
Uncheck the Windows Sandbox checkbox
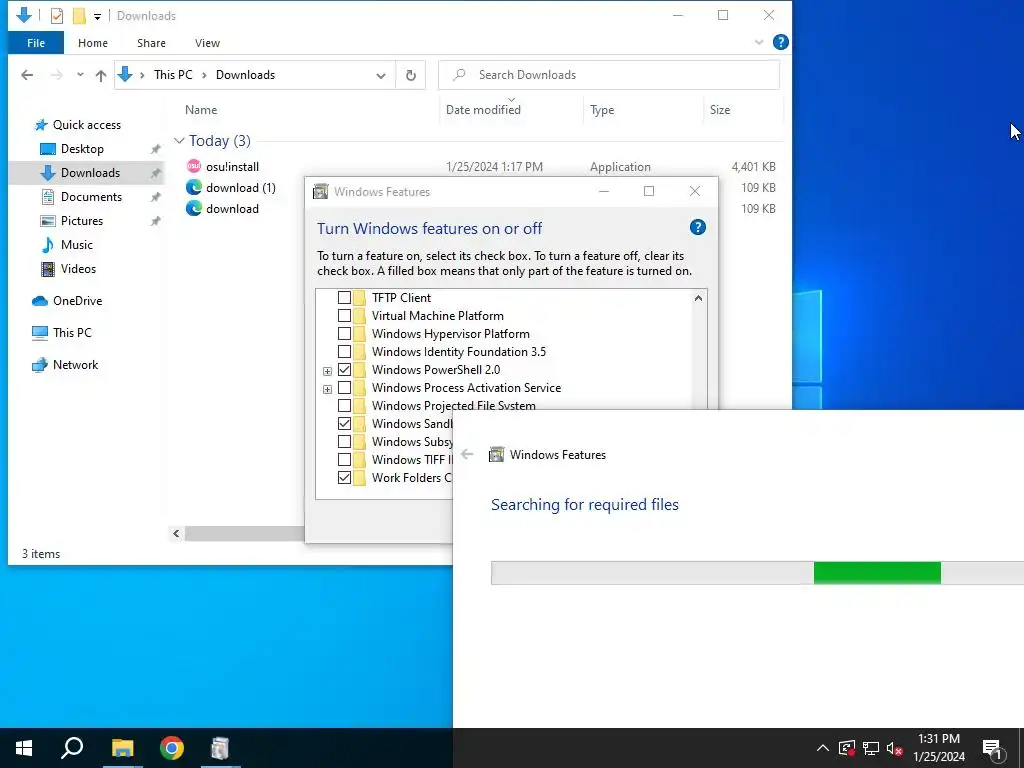click(x=344, y=424)
